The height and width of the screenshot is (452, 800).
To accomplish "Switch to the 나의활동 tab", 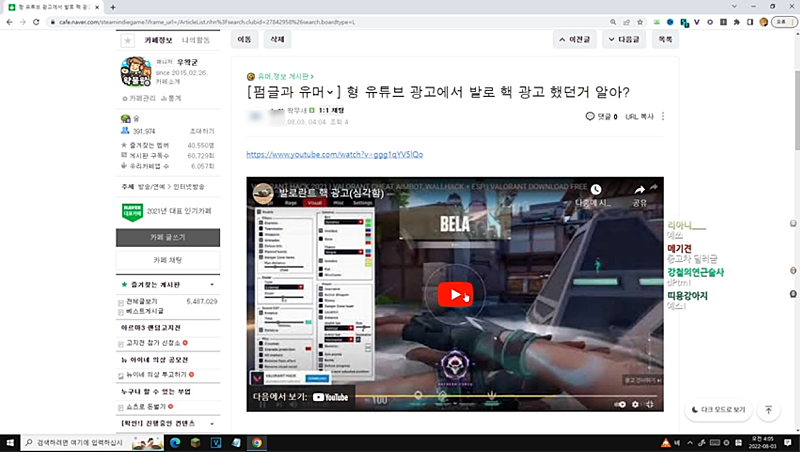I will click(196, 40).
